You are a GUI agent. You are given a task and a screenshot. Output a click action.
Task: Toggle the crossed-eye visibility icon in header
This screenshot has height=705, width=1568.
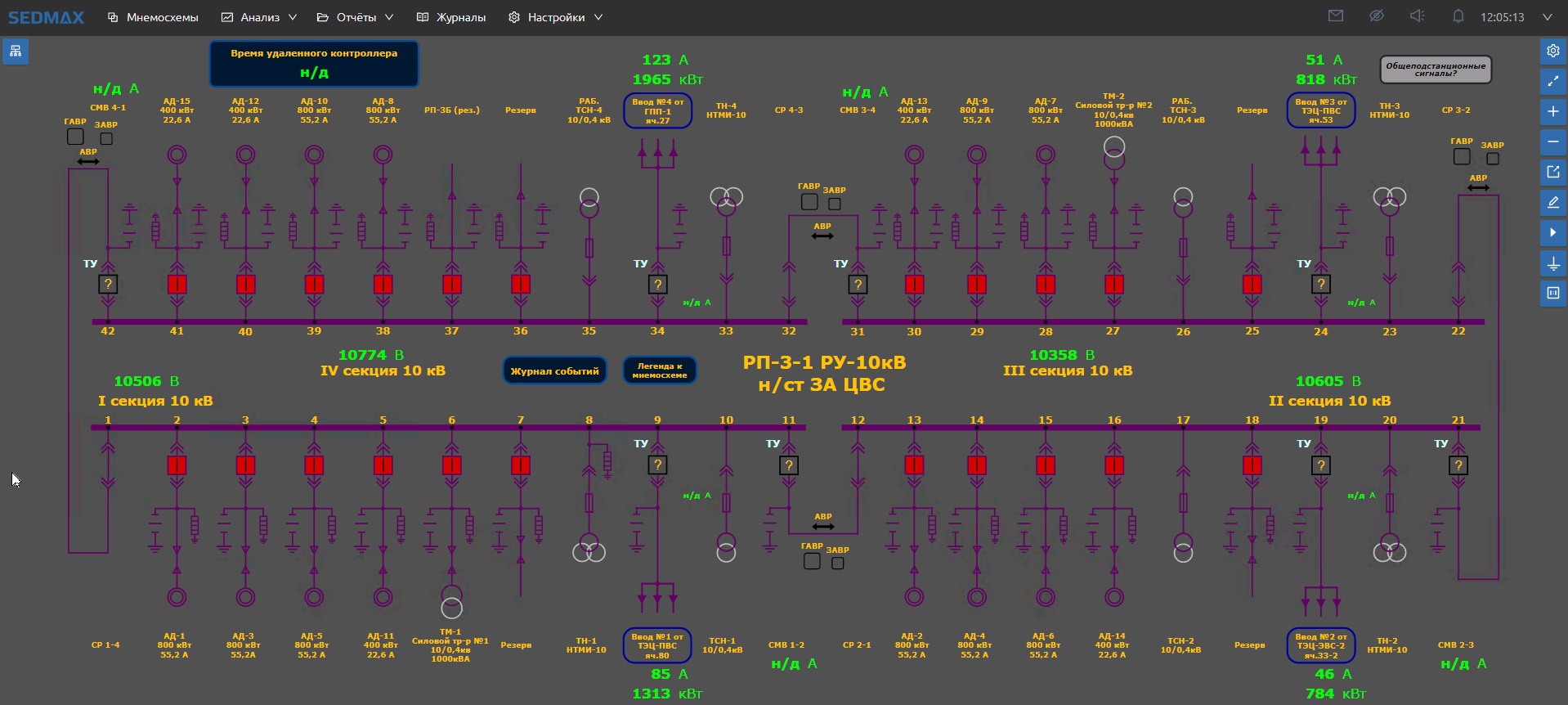[x=1377, y=16]
